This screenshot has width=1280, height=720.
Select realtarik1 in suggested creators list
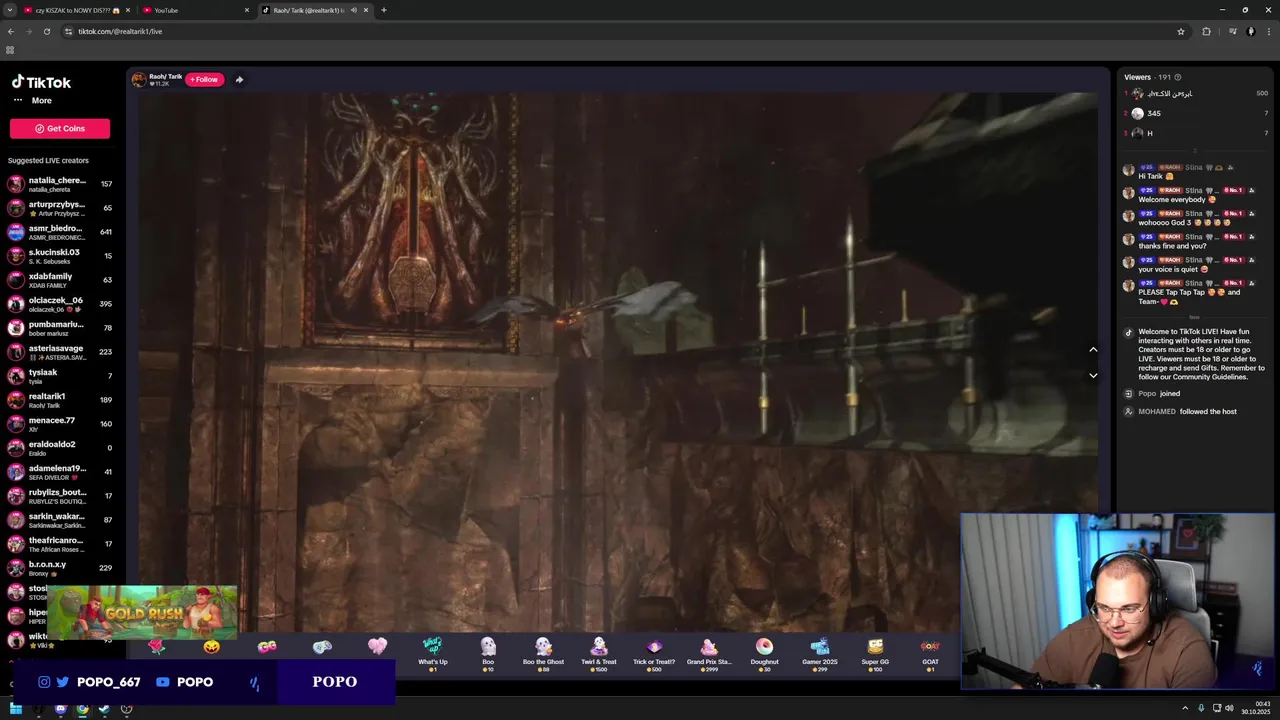pyautogui.click(x=60, y=400)
